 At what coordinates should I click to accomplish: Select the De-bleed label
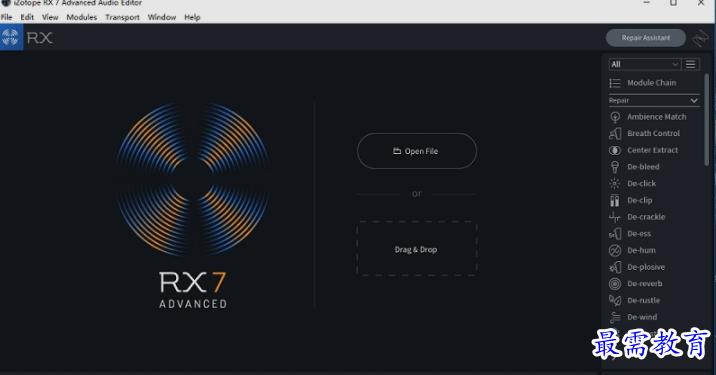[x=643, y=167]
